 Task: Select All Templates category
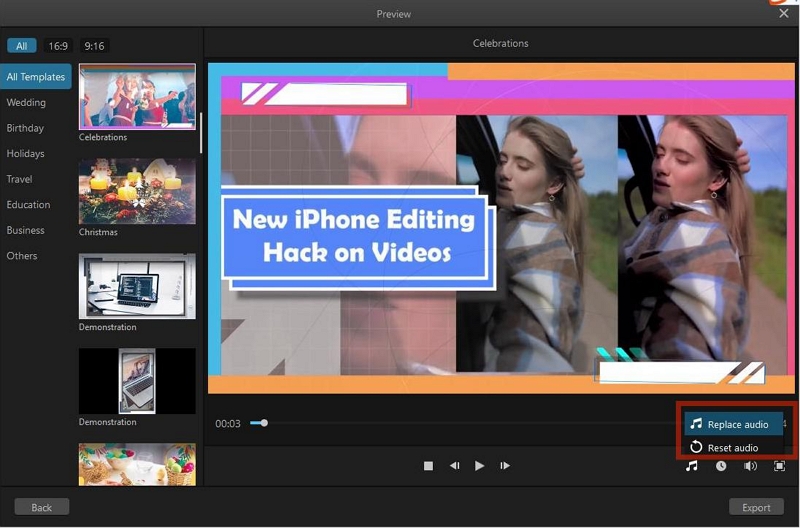(36, 77)
